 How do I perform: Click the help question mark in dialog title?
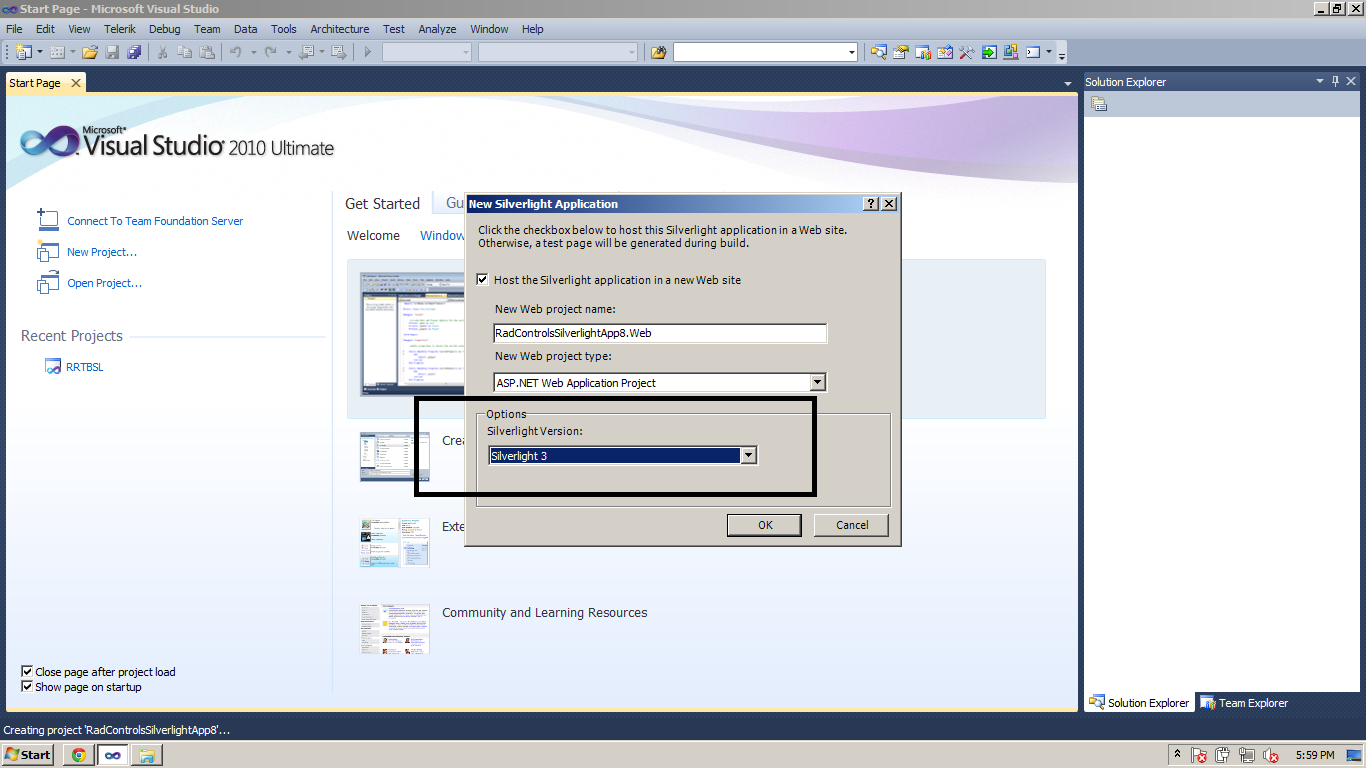point(871,203)
